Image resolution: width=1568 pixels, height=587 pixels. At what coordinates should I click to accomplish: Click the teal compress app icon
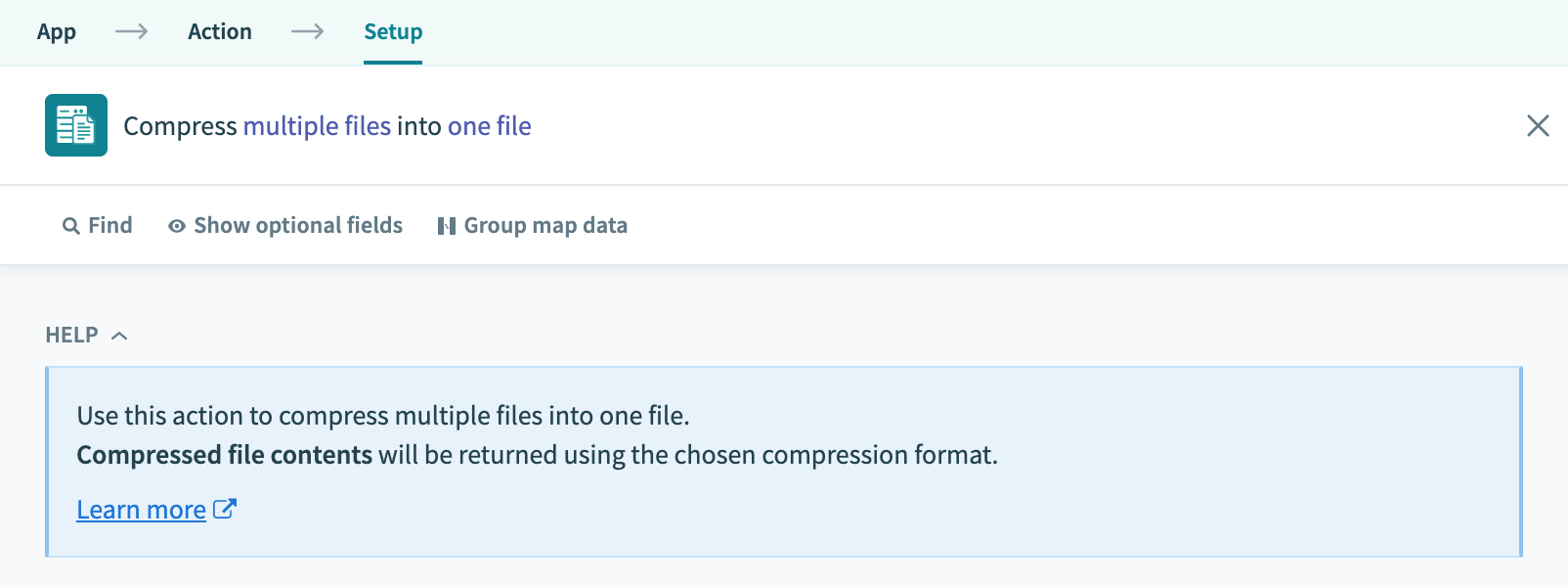75,125
